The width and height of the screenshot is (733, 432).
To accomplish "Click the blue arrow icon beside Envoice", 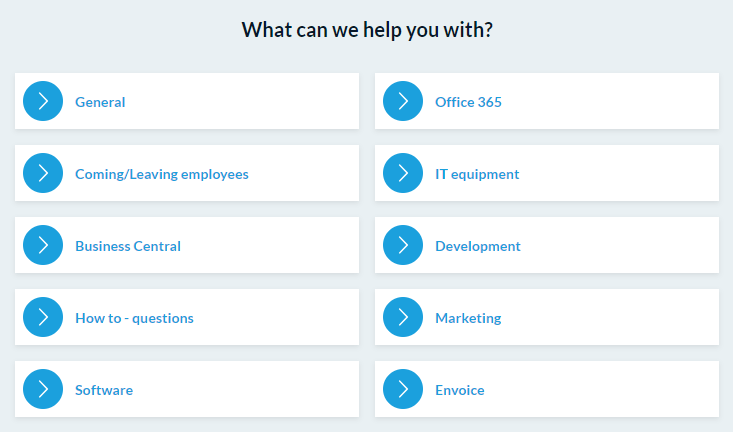I will 403,389.
